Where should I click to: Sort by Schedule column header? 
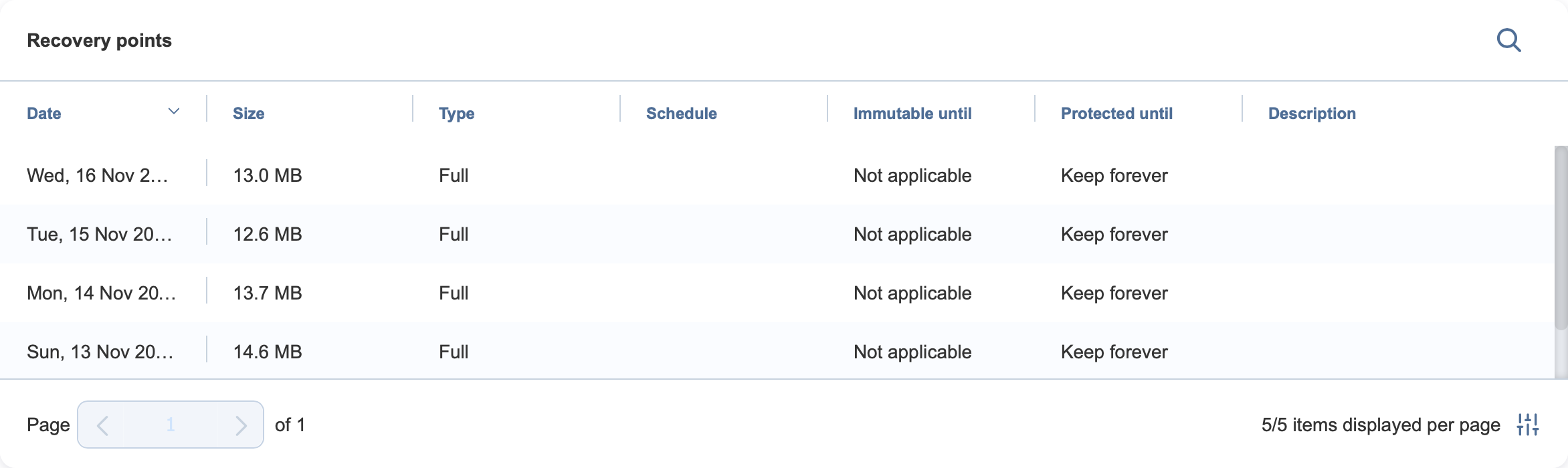pyautogui.click(x=682, y=114)
